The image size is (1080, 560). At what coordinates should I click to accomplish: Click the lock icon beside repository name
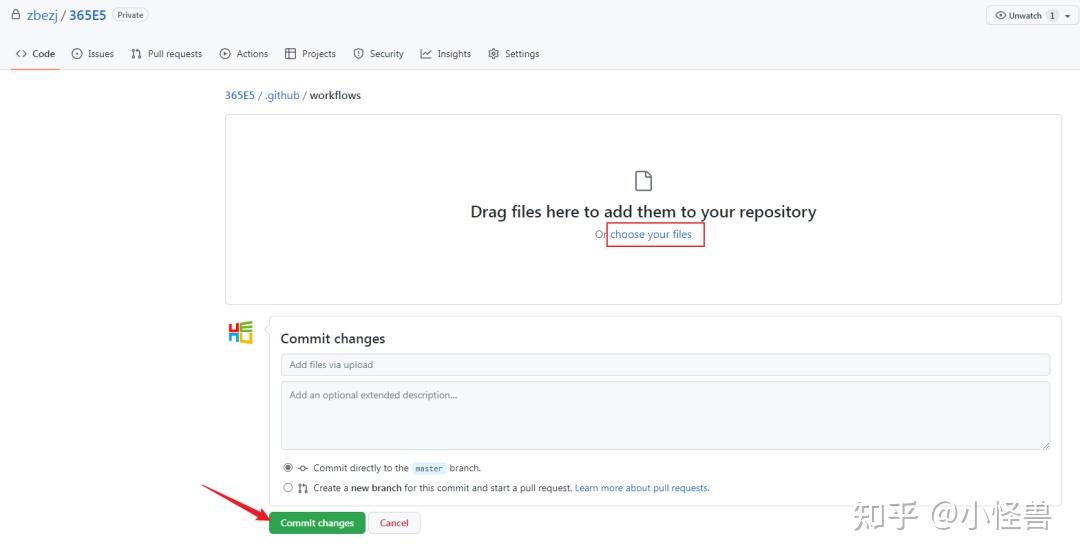[x=16, y=15]
